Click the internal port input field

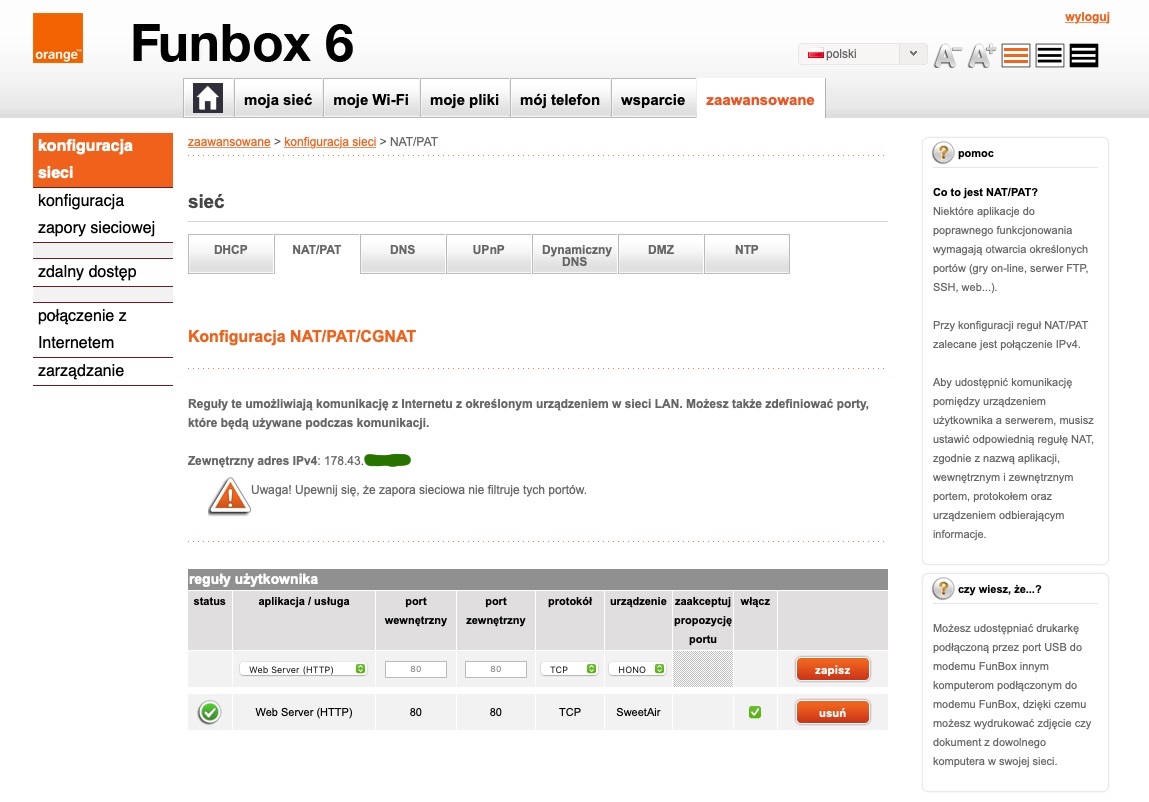click(x=416, y=669)
